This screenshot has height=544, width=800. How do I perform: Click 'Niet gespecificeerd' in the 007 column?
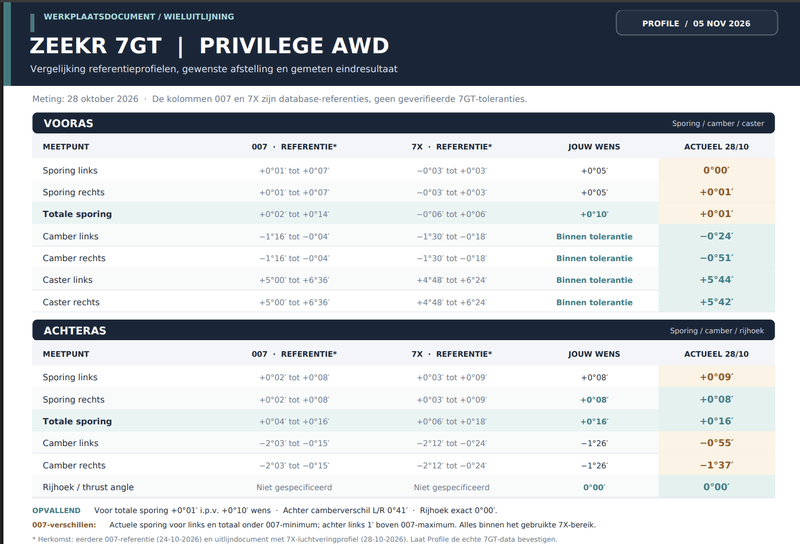tap(294, 487)
